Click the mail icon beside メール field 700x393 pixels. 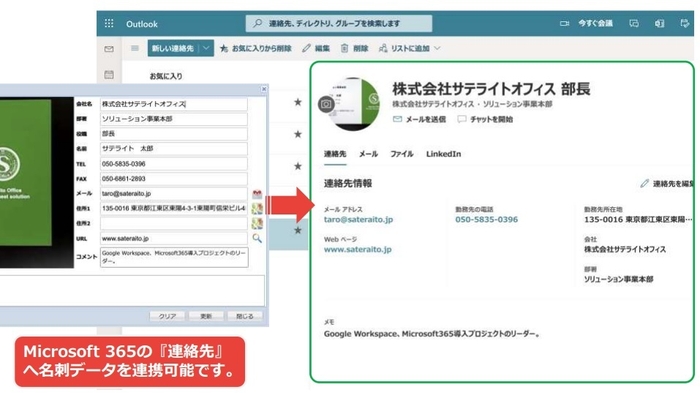[x=257, y=194]
